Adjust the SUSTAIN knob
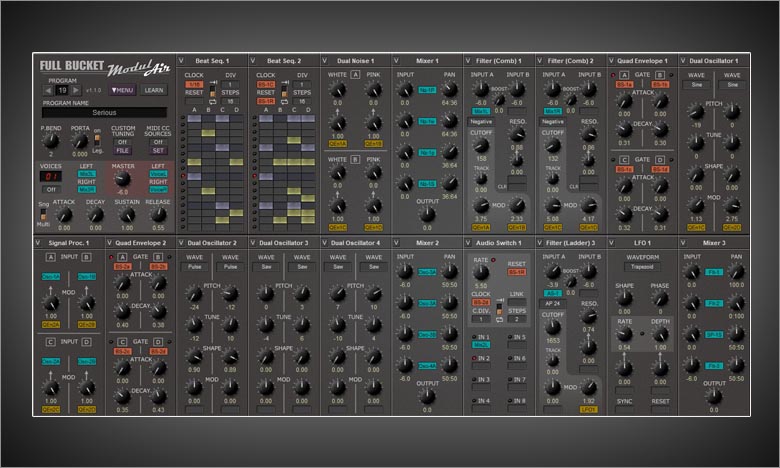 click(127, 215)
